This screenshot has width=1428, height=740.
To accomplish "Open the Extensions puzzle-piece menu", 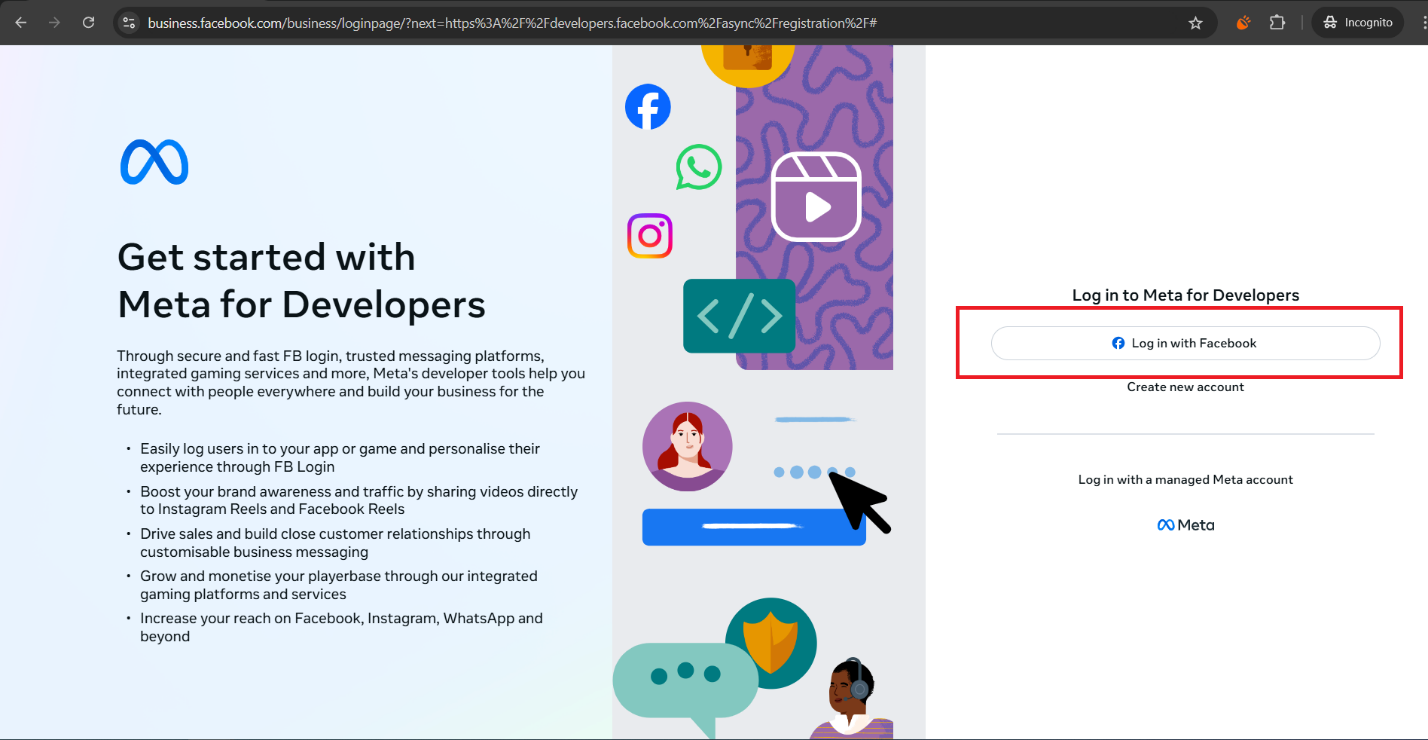I will coord(1277,22).
